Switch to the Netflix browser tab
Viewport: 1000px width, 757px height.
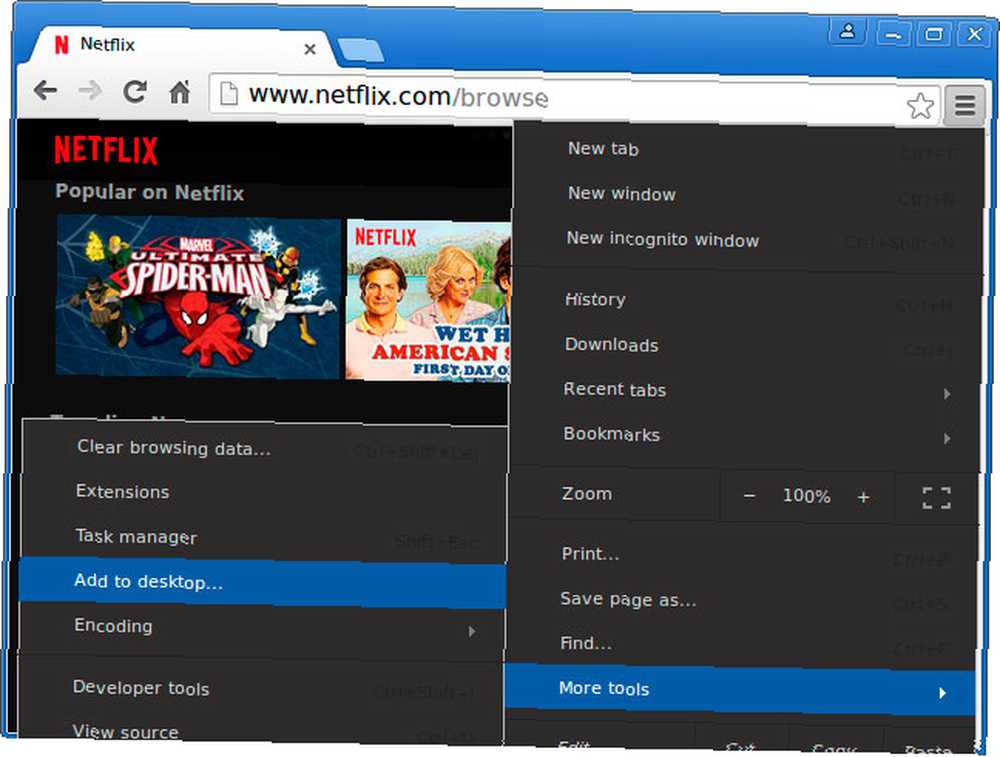(x=179, y=46)
